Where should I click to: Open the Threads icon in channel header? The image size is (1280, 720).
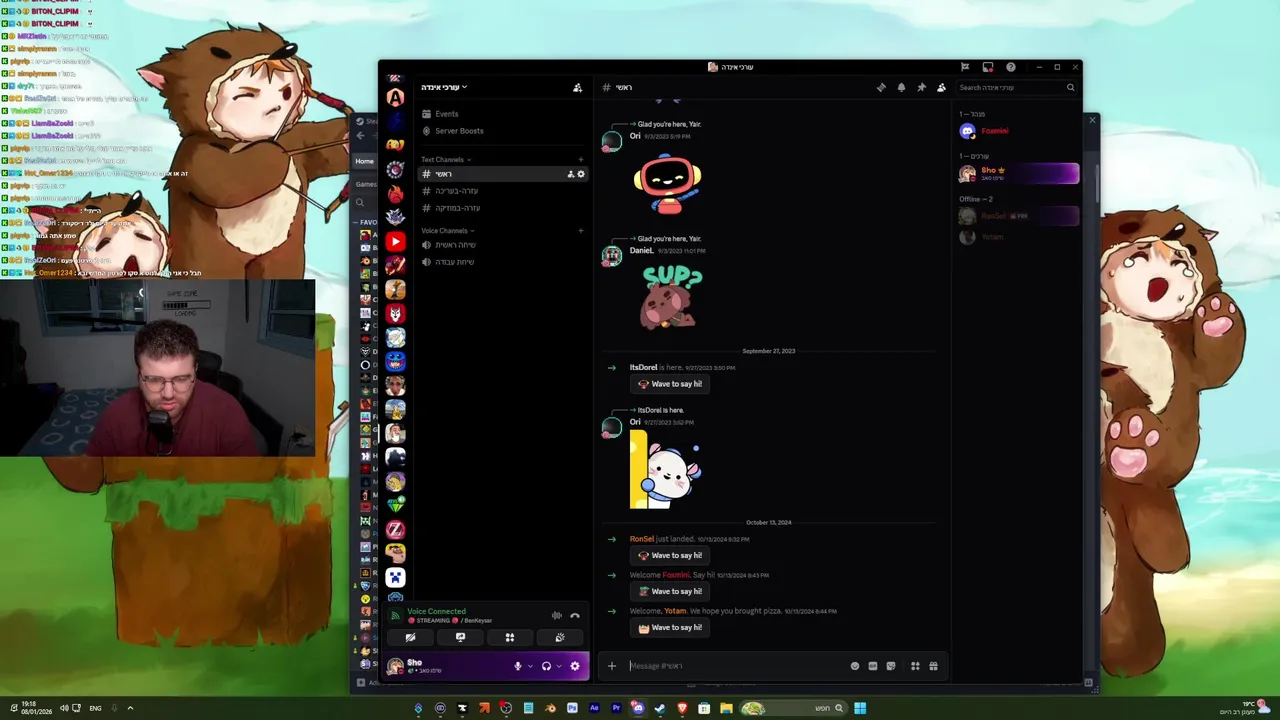(x=881, y=88)
